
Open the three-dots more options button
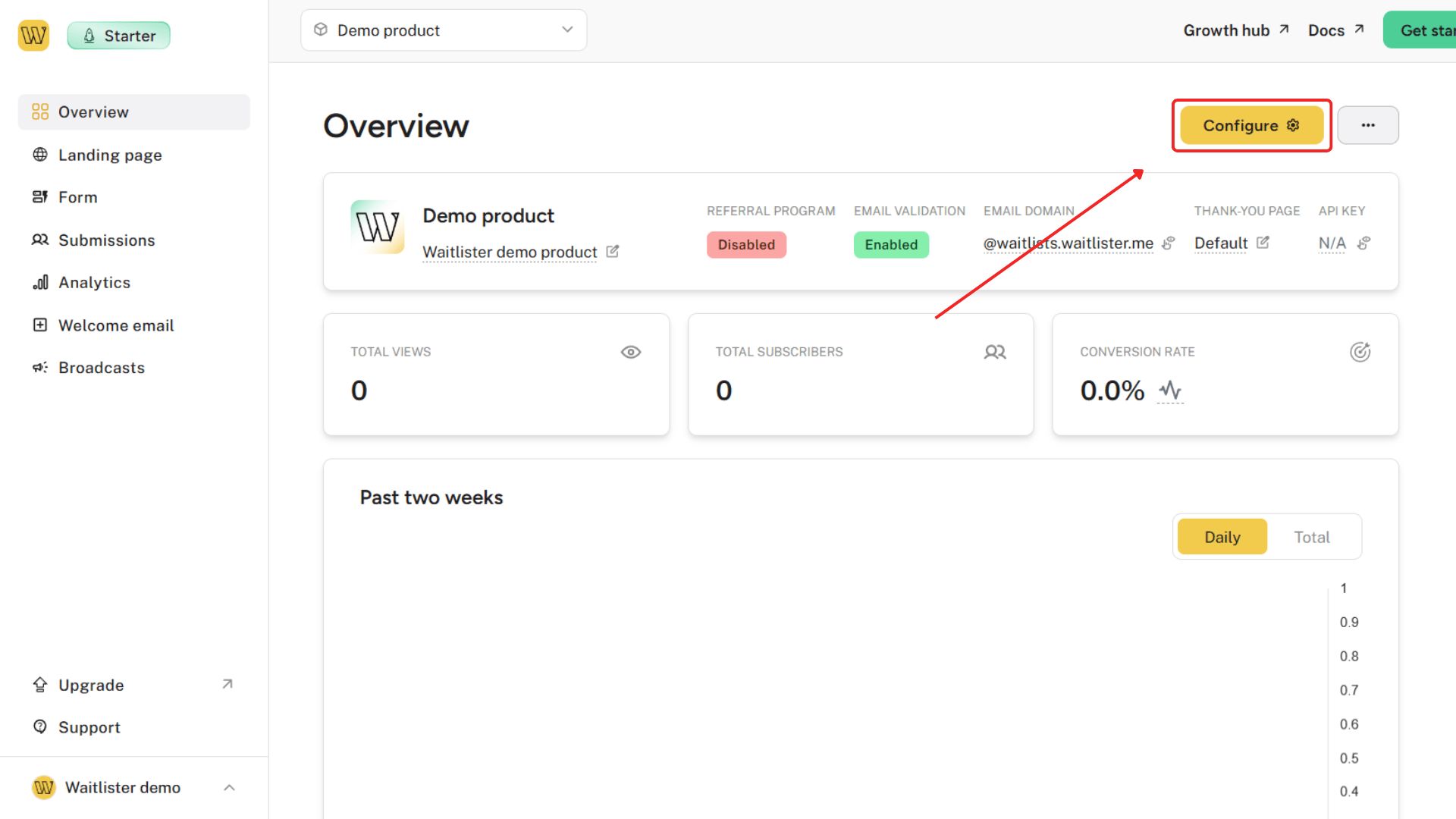pyautogui.click(x=1368, y=125)
